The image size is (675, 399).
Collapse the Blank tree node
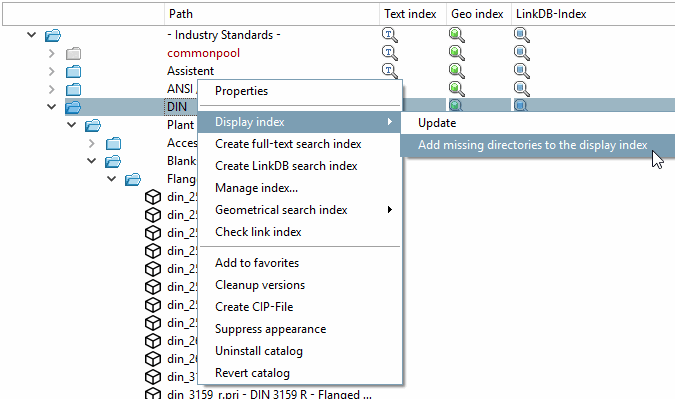[92, 161]
